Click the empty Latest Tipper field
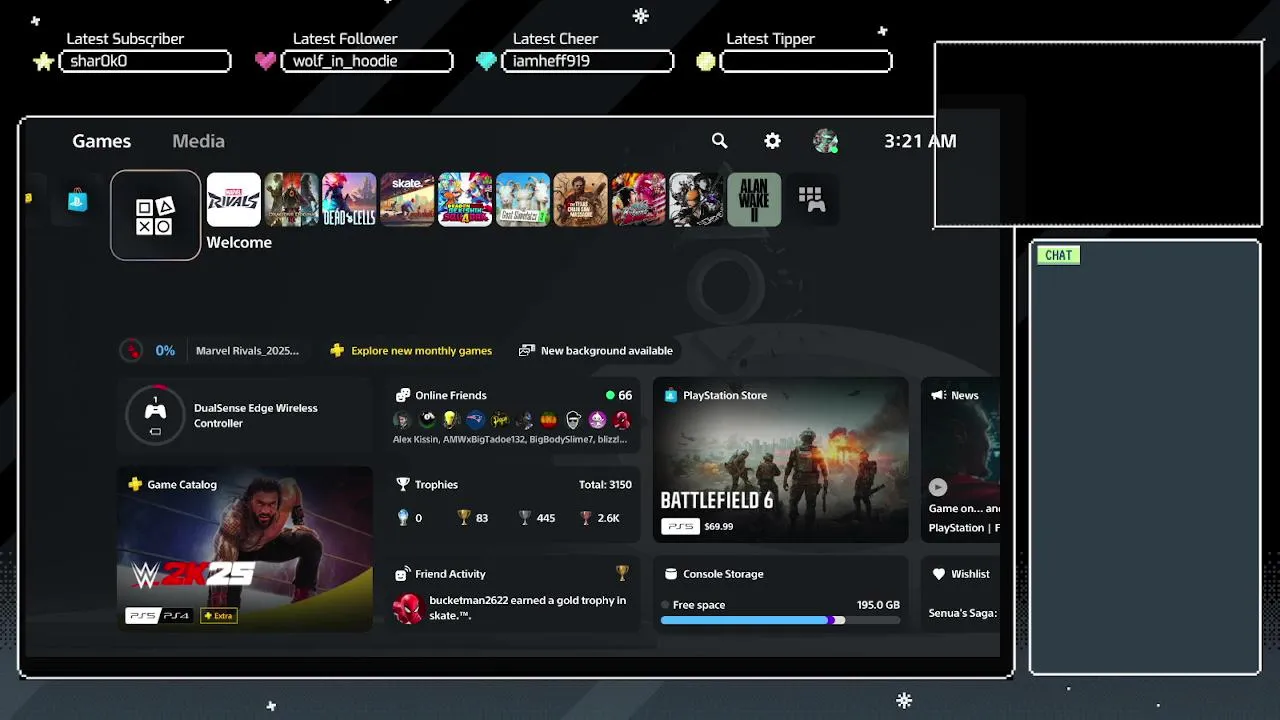Screen dimensions: 1280x720 click(806, 61)
